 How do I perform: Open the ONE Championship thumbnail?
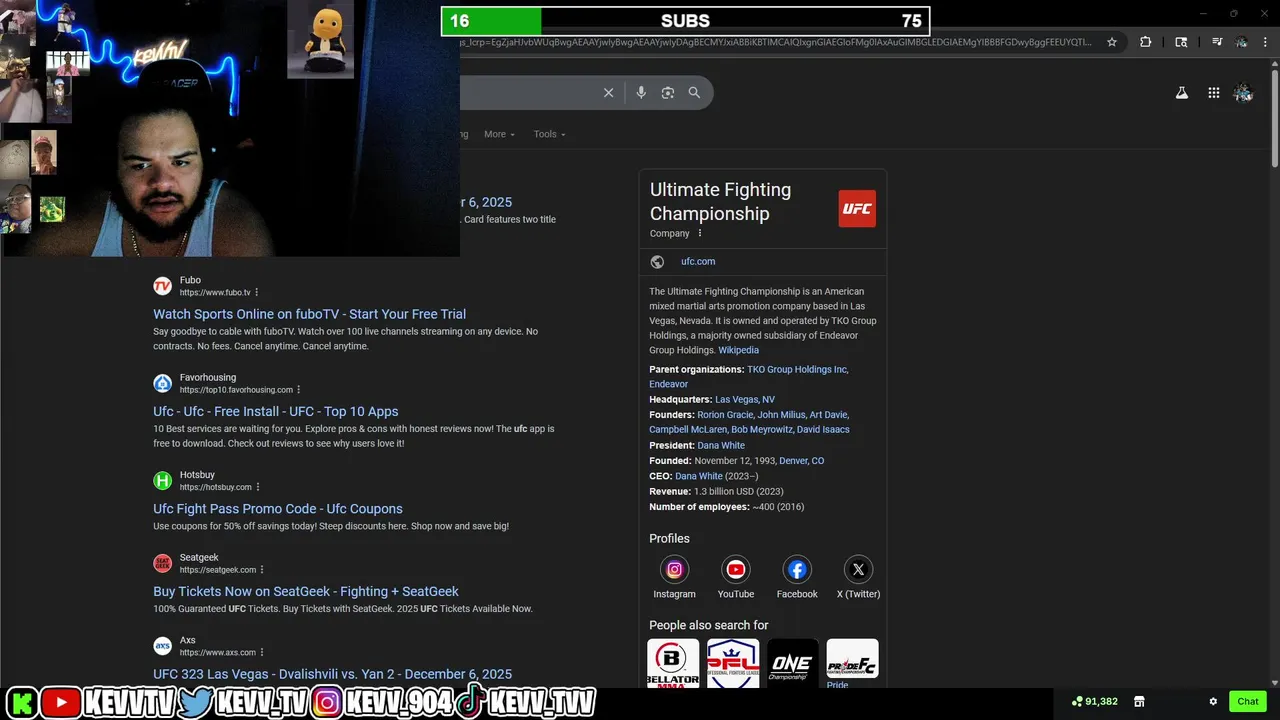tap(793, 662)
